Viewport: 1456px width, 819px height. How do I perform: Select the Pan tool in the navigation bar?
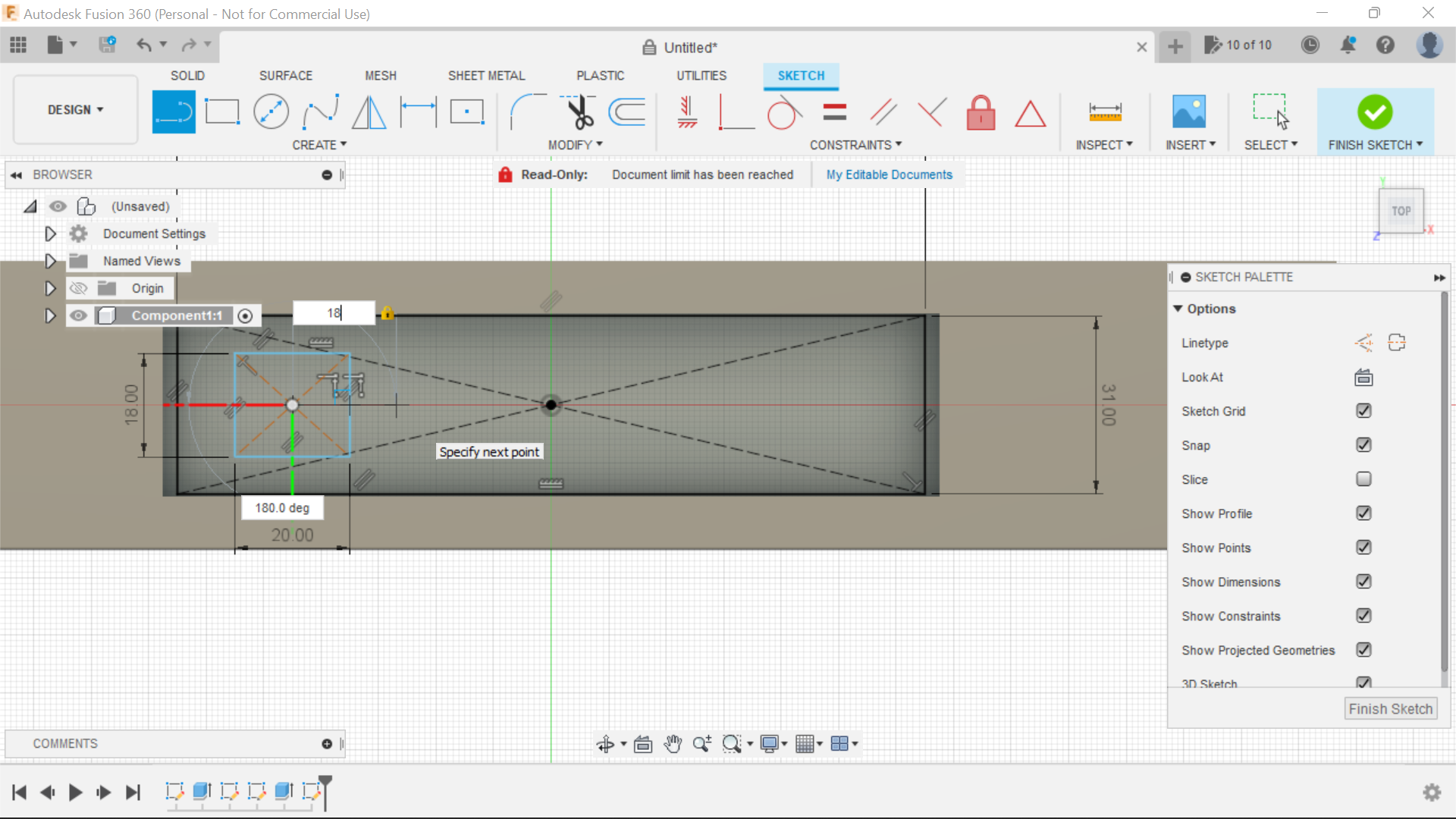pyautogui.click(x=673, y=744)
